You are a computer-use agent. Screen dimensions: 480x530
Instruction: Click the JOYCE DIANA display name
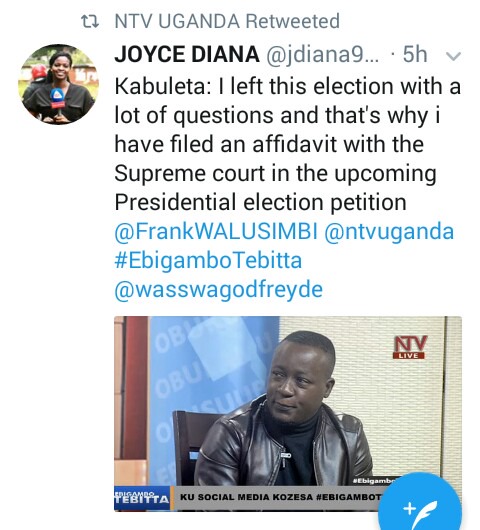[187, 54]
